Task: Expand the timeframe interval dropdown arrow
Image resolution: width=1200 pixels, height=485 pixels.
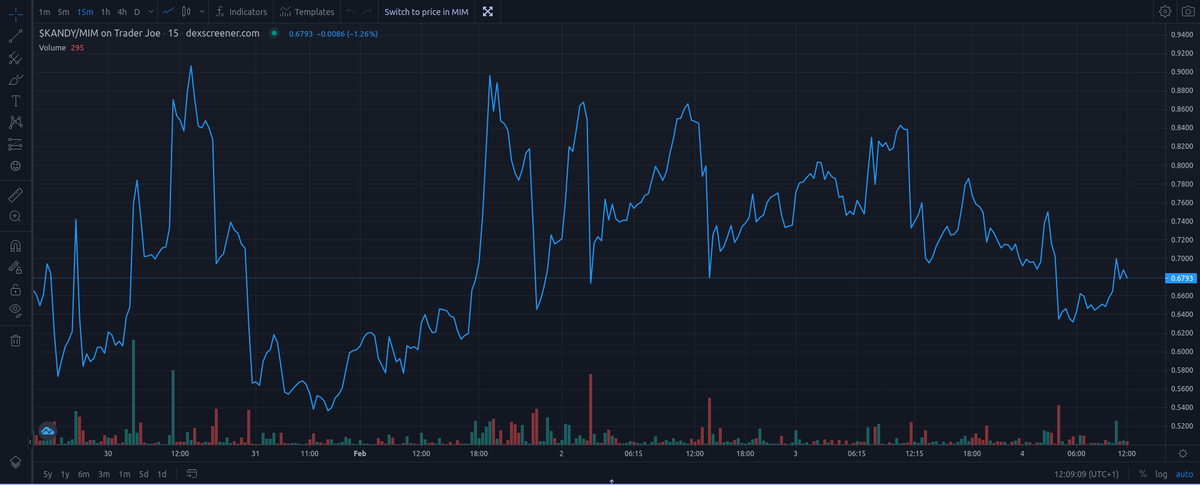Action: (150, 12)
